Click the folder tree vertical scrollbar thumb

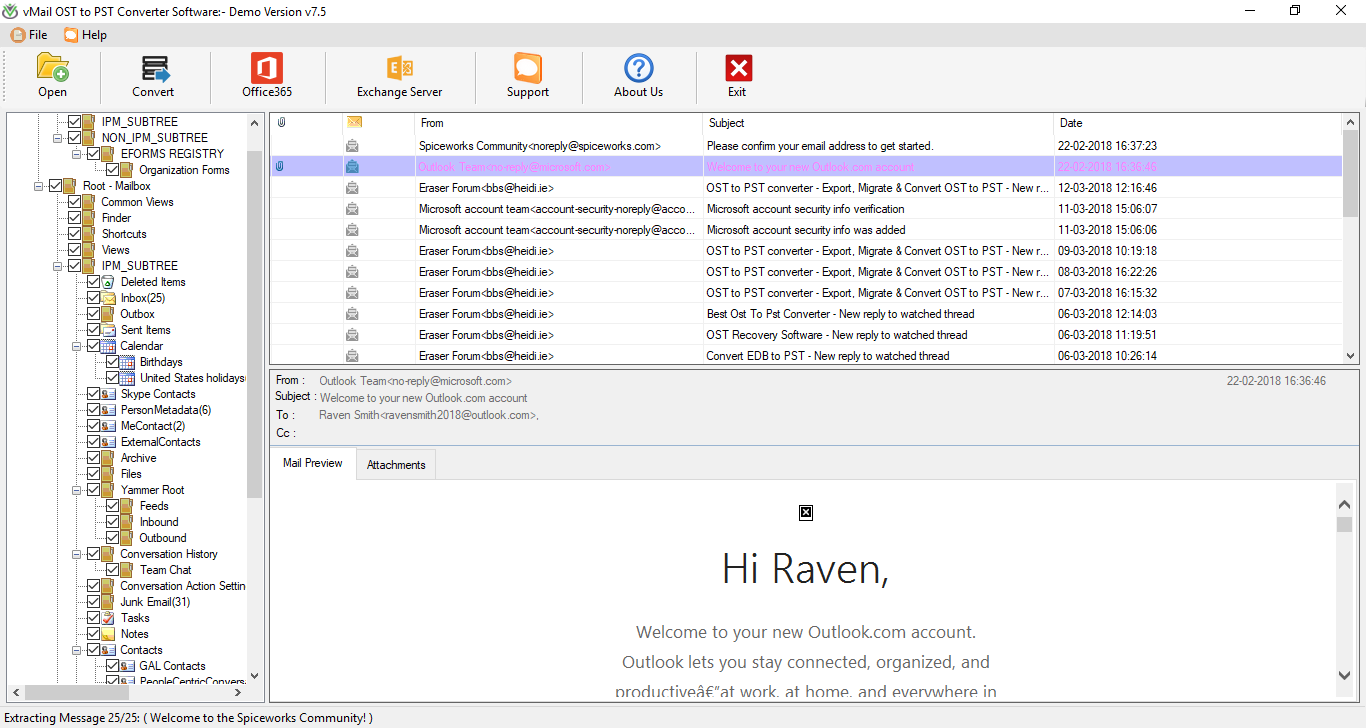tap(255, 325)
